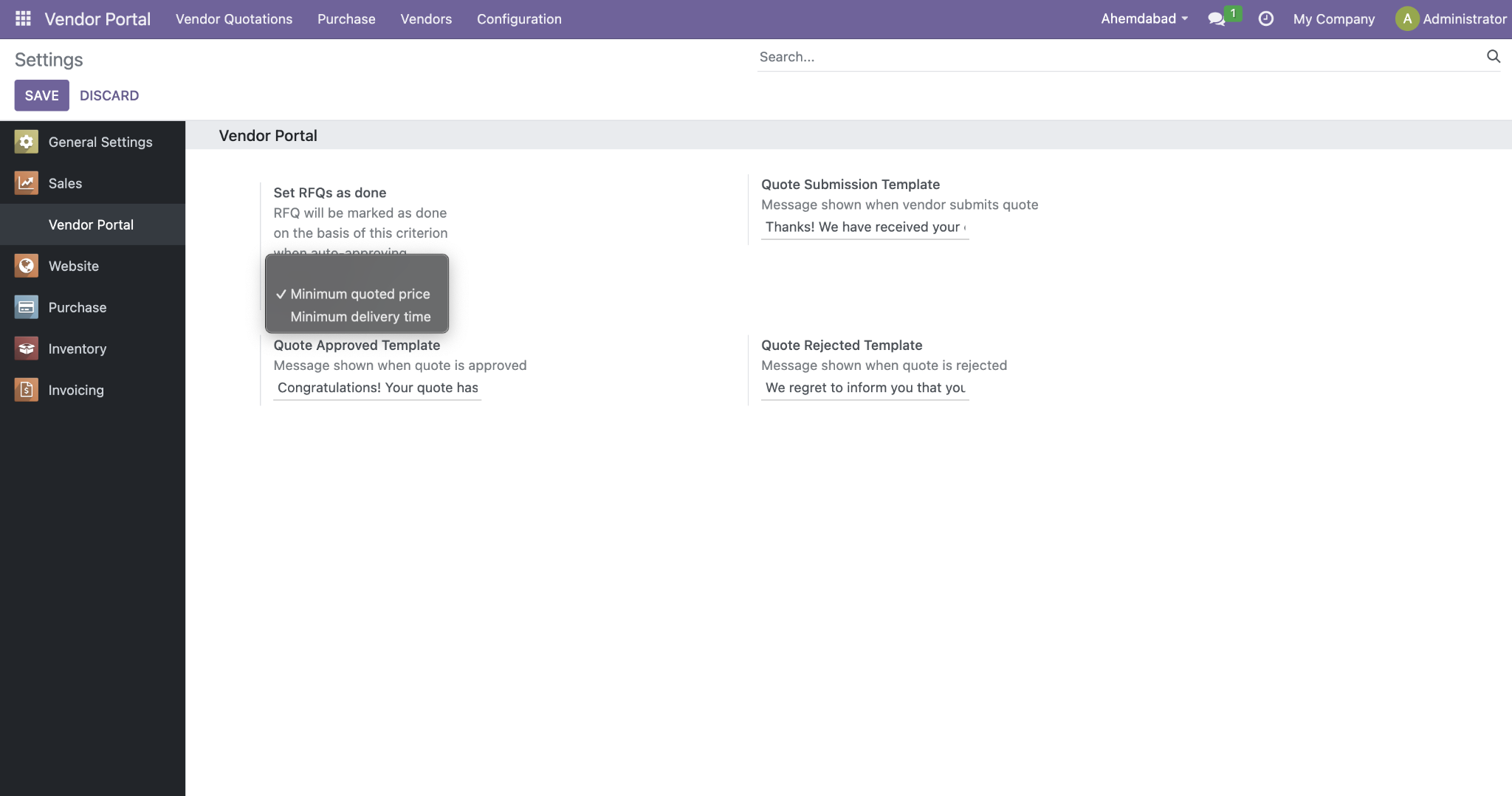The height and width of the screenshot is (796, 1512).
Task: Click the Sales chart icon
Action: (x=27, y=183)
